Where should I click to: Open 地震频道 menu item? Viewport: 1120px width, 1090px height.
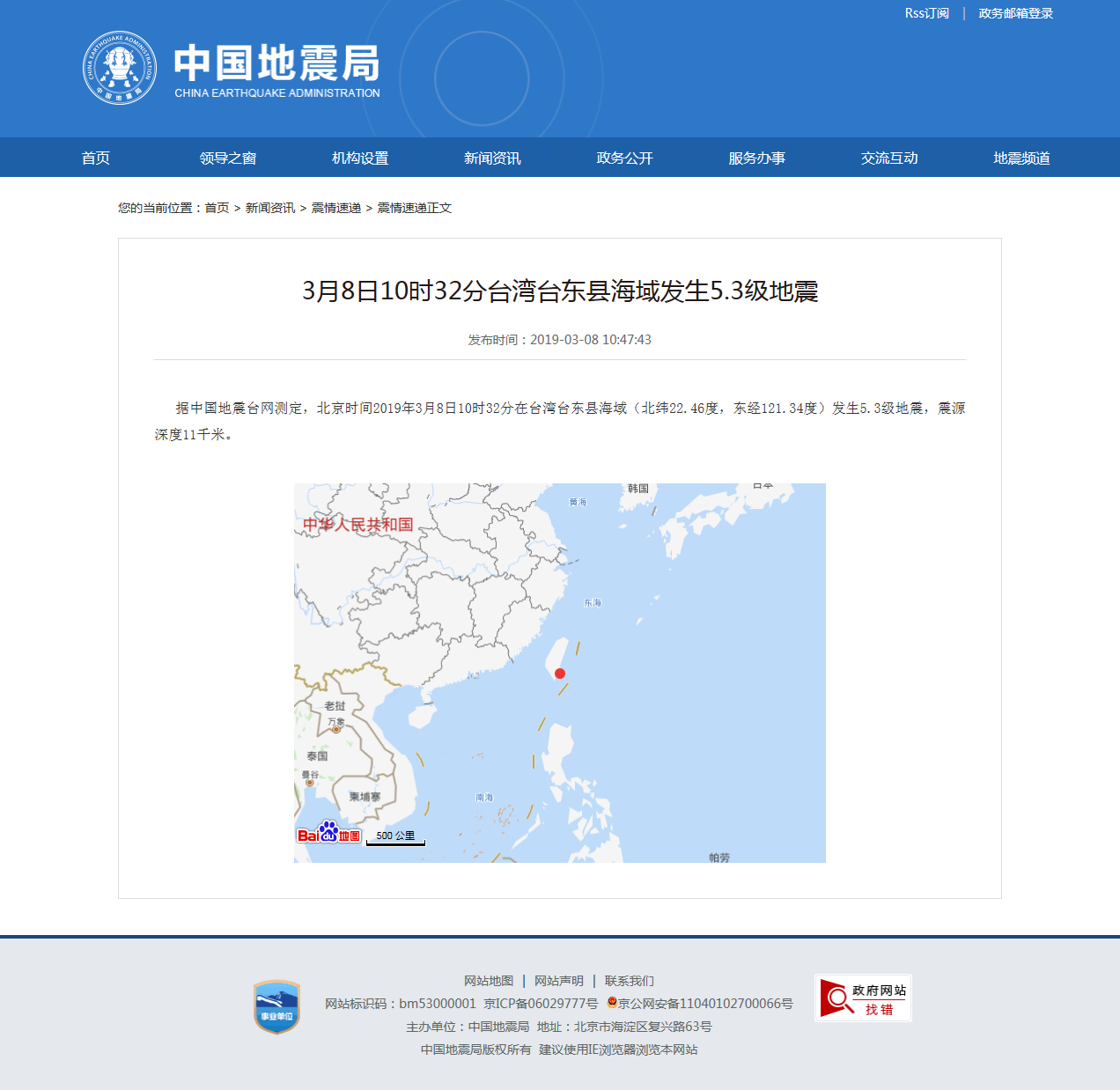(x=1021, y=158)
